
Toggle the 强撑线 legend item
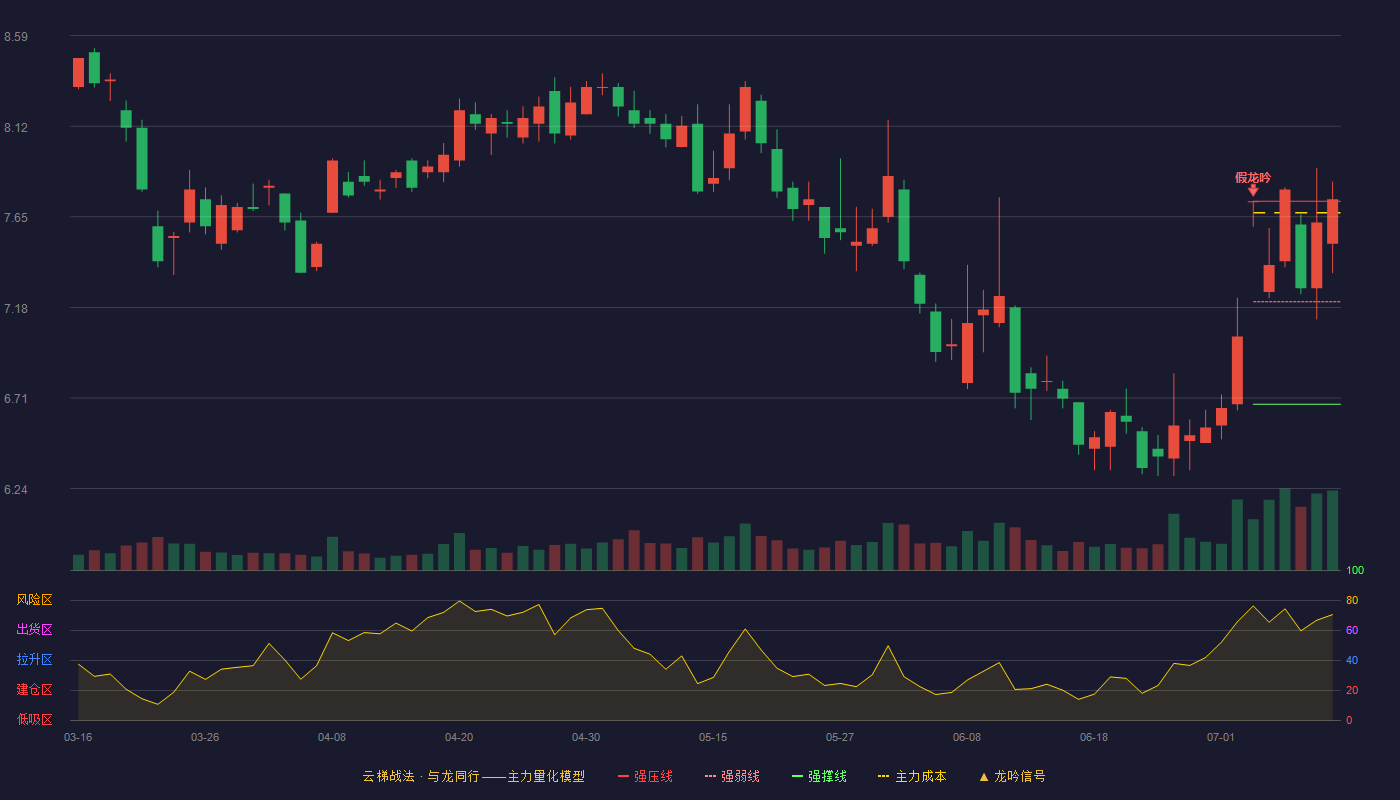point(819,776)
